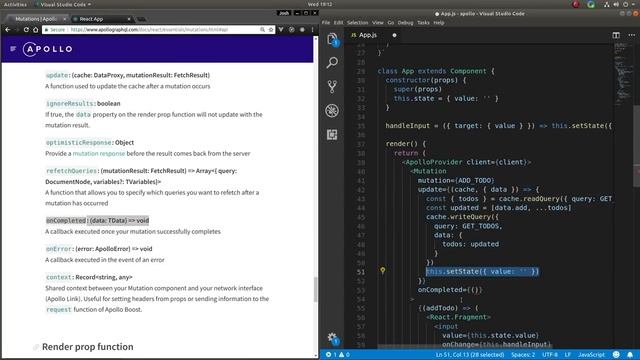Image resolution: width=640 pixels, height=360 pixels.
Task: Click code line mutation={ADD_TODO}
Action: click(456, 180)
